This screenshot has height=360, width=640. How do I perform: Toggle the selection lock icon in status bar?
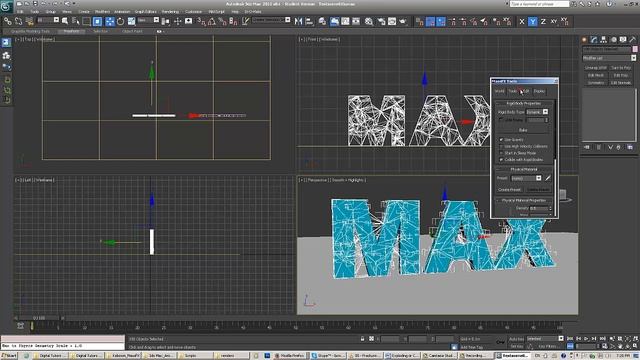[x=362, y=339]
